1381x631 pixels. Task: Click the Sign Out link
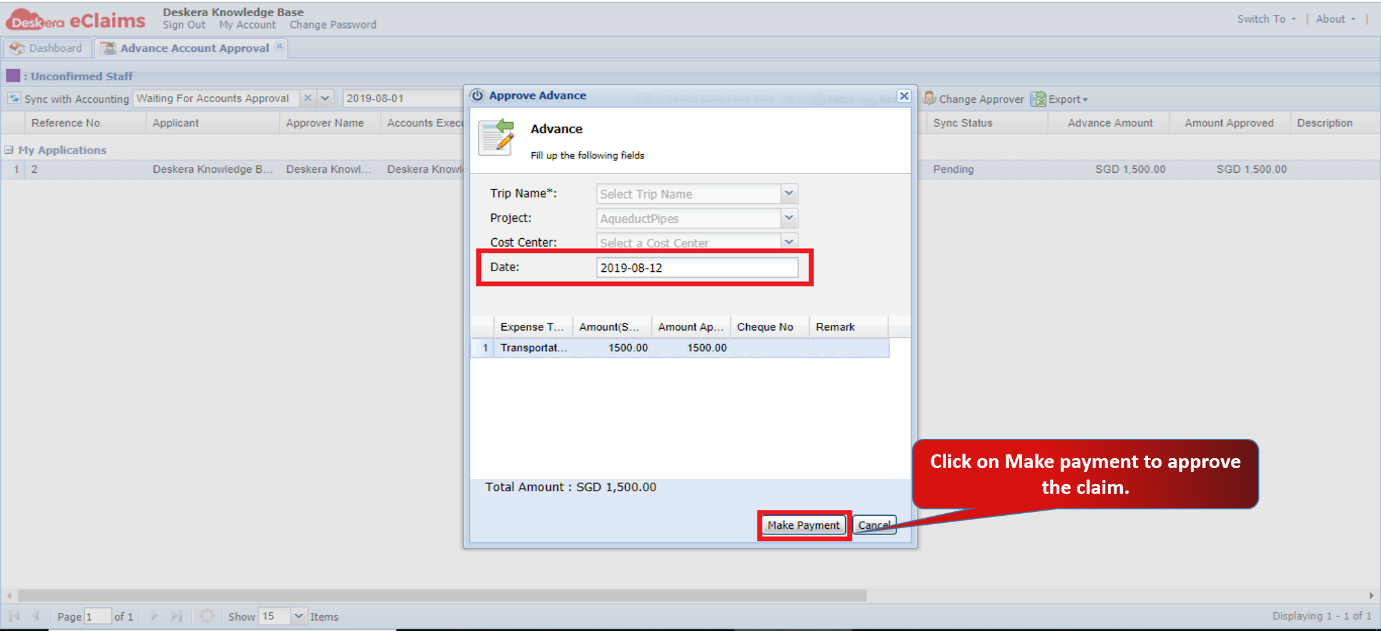(x=184, y=25)
